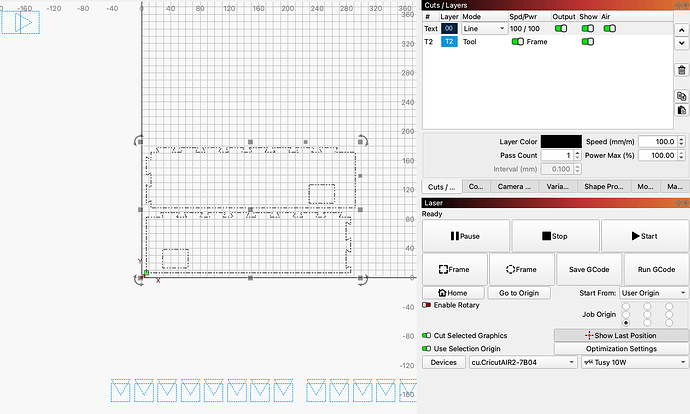Paste layer settings with the paste icon
This screenshot has width=690, height=414.
pos(681,110)
